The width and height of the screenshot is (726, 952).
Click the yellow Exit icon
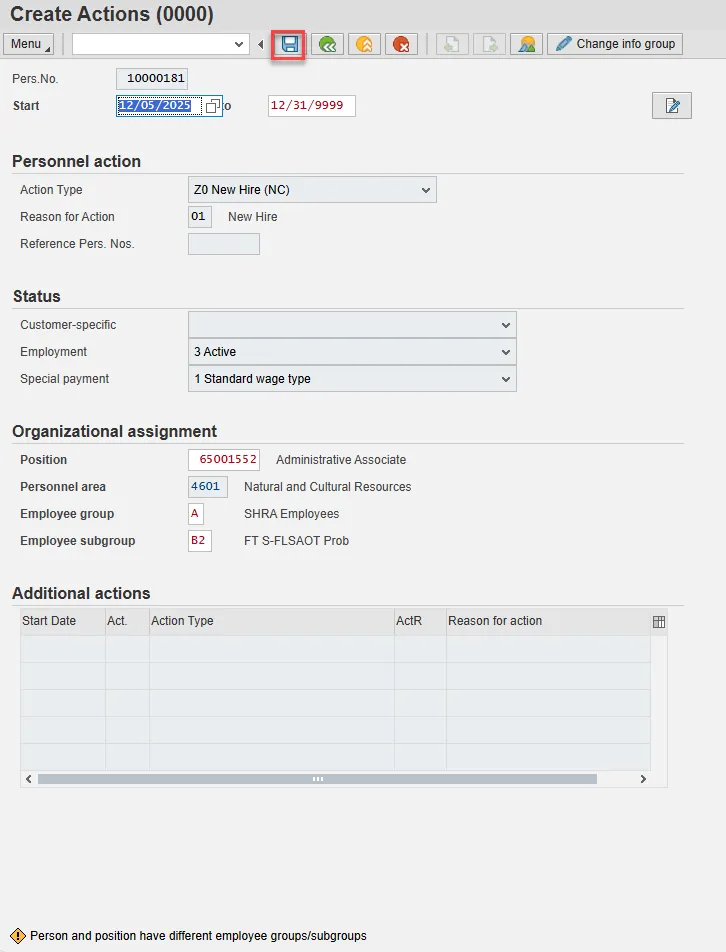click(364, 44)
